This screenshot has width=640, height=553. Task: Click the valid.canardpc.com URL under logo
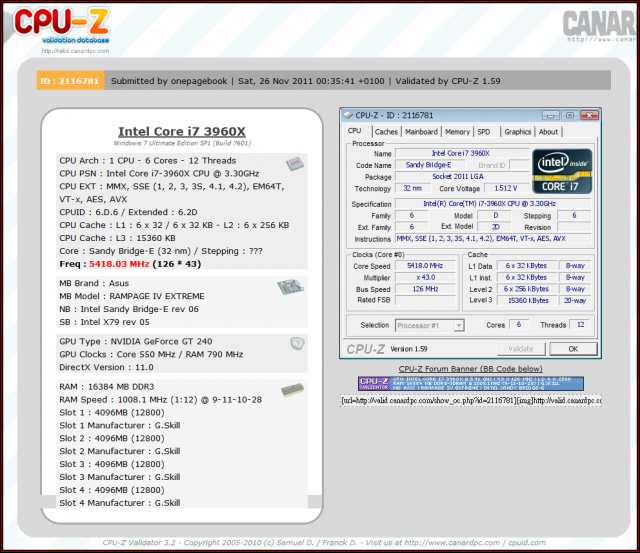(76, 51)
